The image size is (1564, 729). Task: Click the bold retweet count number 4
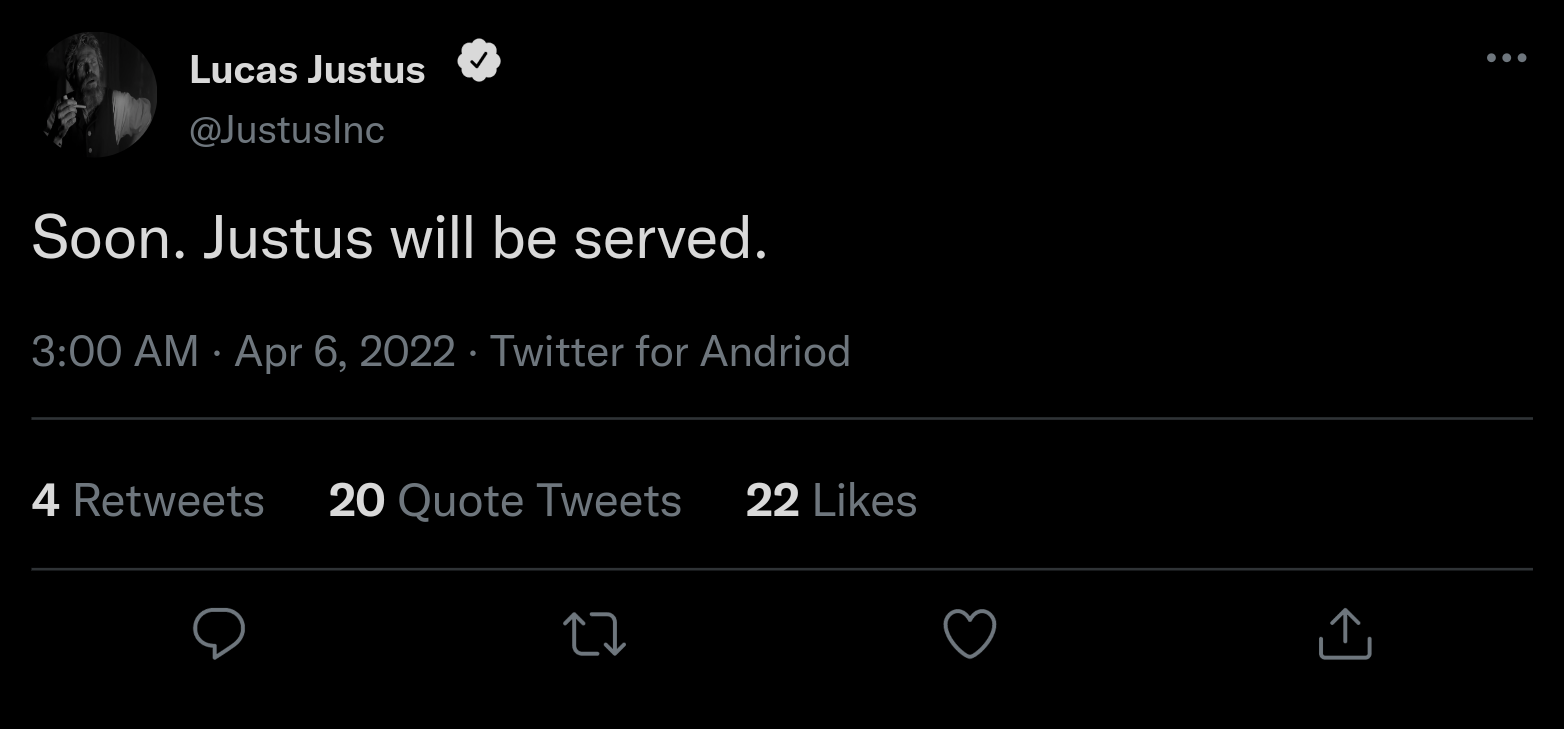(45, 501)
